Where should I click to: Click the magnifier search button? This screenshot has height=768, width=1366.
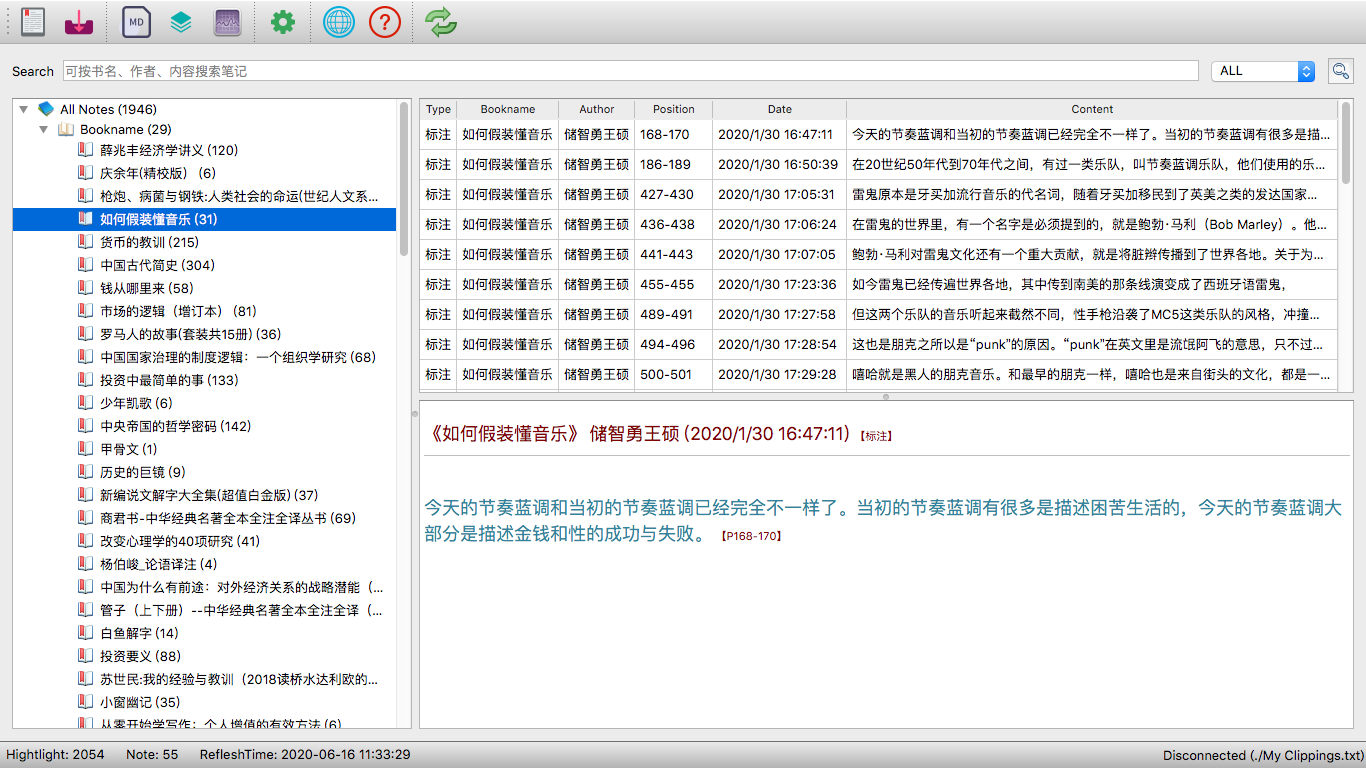(1340, 71)
